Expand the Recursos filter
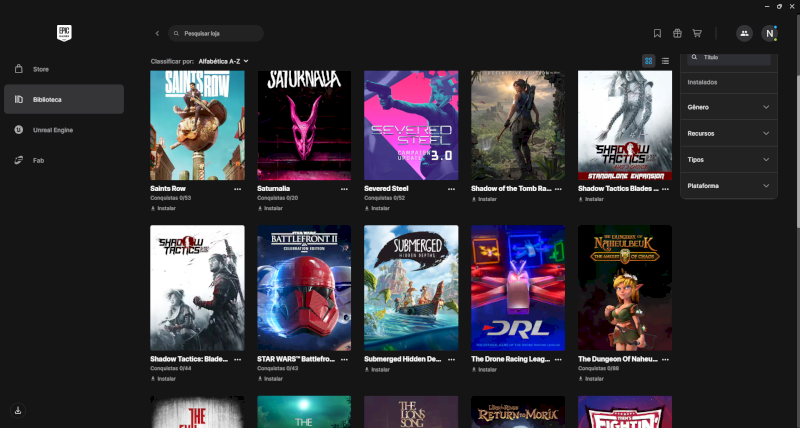 (x=729, y=133)
